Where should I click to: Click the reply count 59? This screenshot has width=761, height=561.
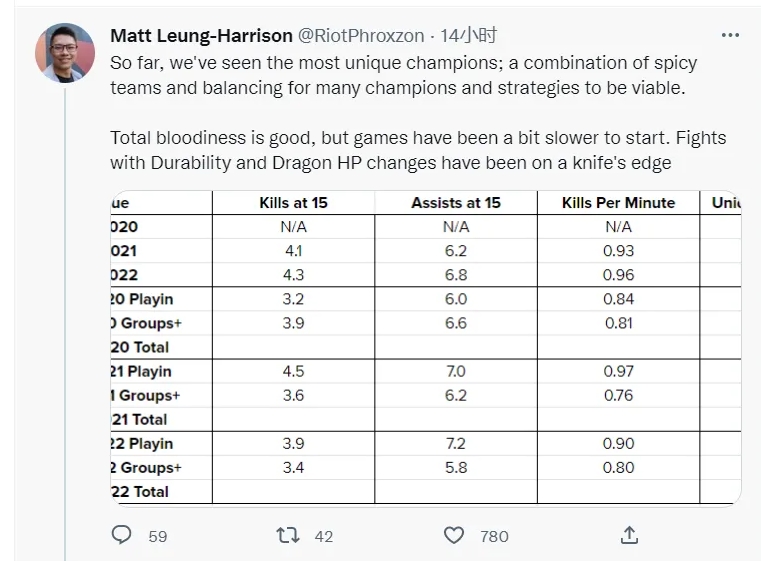(x=158, y=536)
